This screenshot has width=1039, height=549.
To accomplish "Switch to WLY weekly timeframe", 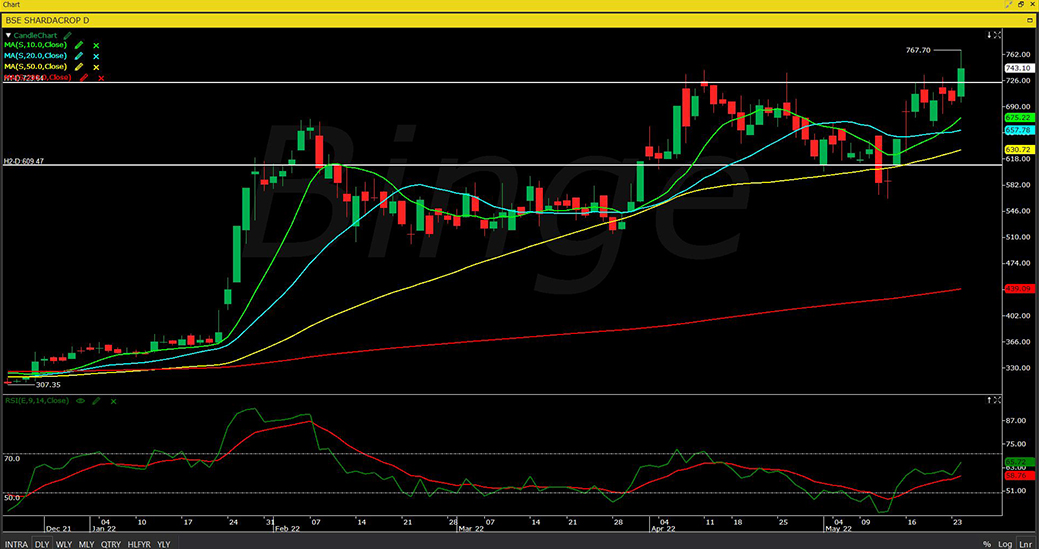I will [64, 544].
